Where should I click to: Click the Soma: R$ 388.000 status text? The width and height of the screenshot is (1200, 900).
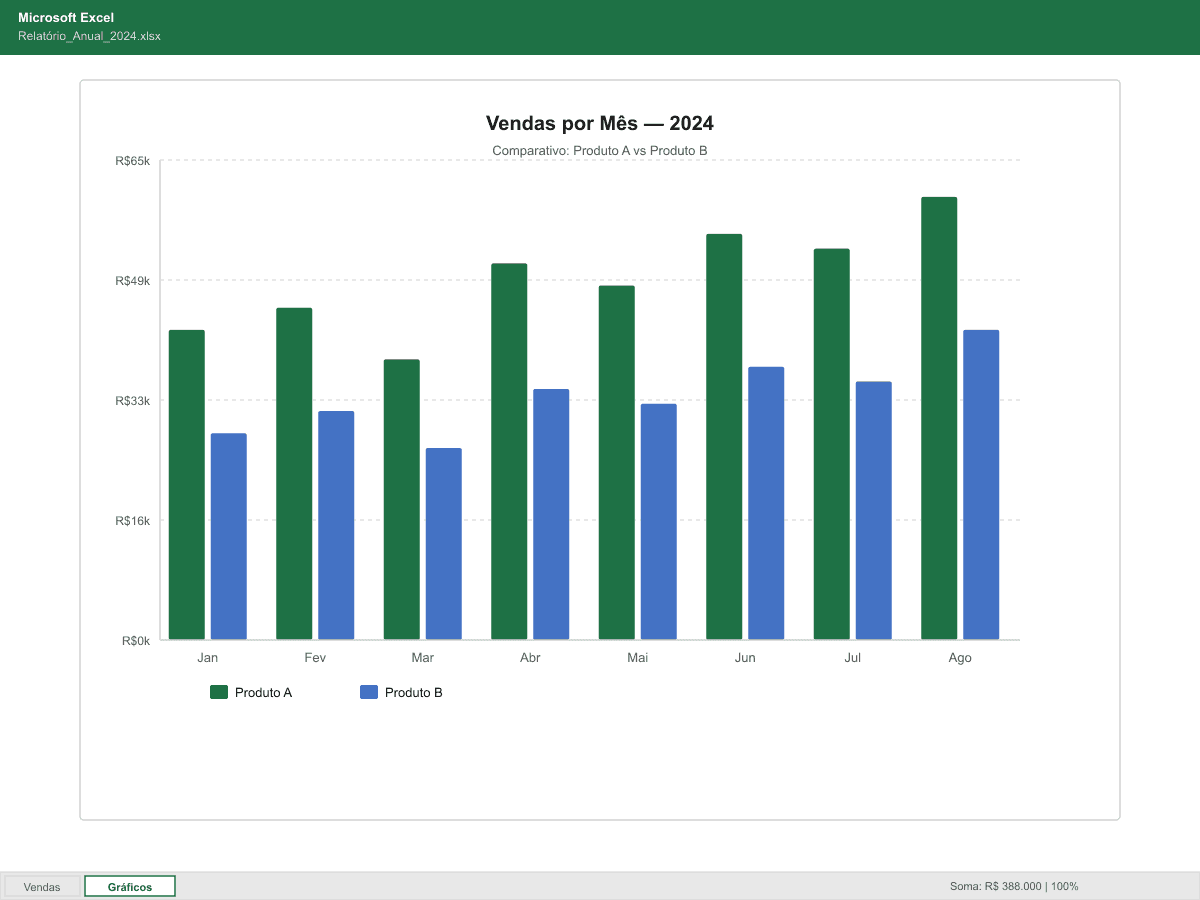(996, 886)
